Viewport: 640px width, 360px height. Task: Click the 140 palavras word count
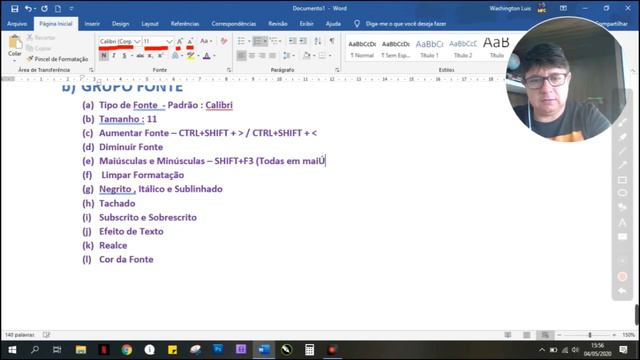pyautogui.click(x=20, y=335)
